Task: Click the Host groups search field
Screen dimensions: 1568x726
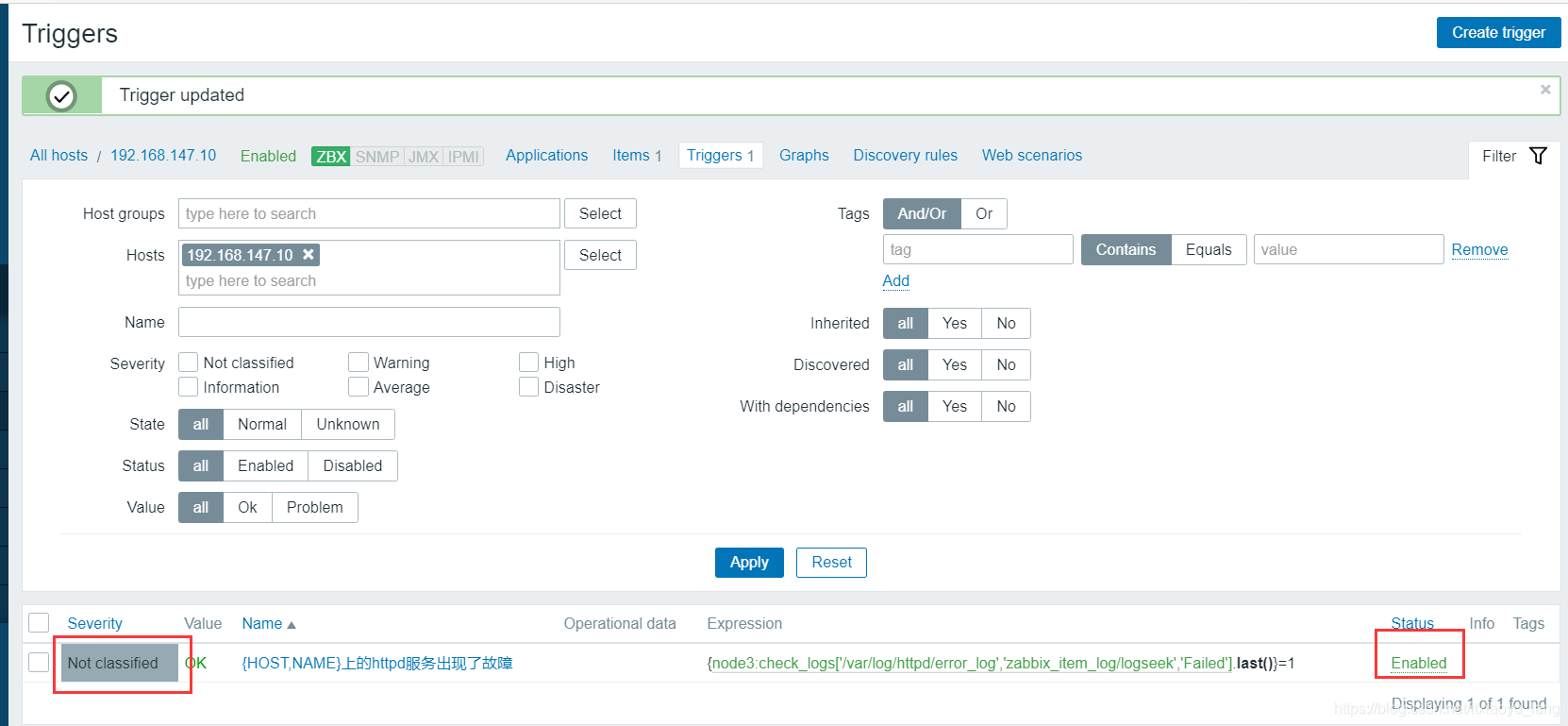Action: tap(369, 213)
